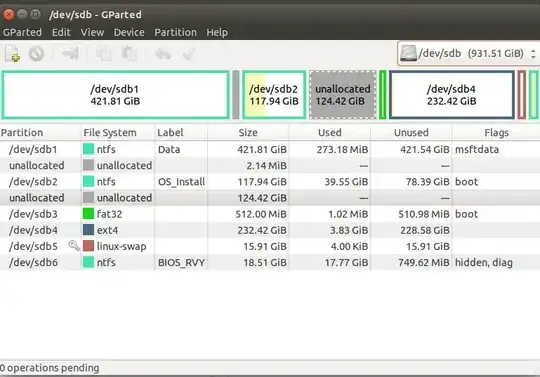The width and height of the screenshot is (540, 377).
Task: Sort by the Used column header
Action: tap(330, 133)
